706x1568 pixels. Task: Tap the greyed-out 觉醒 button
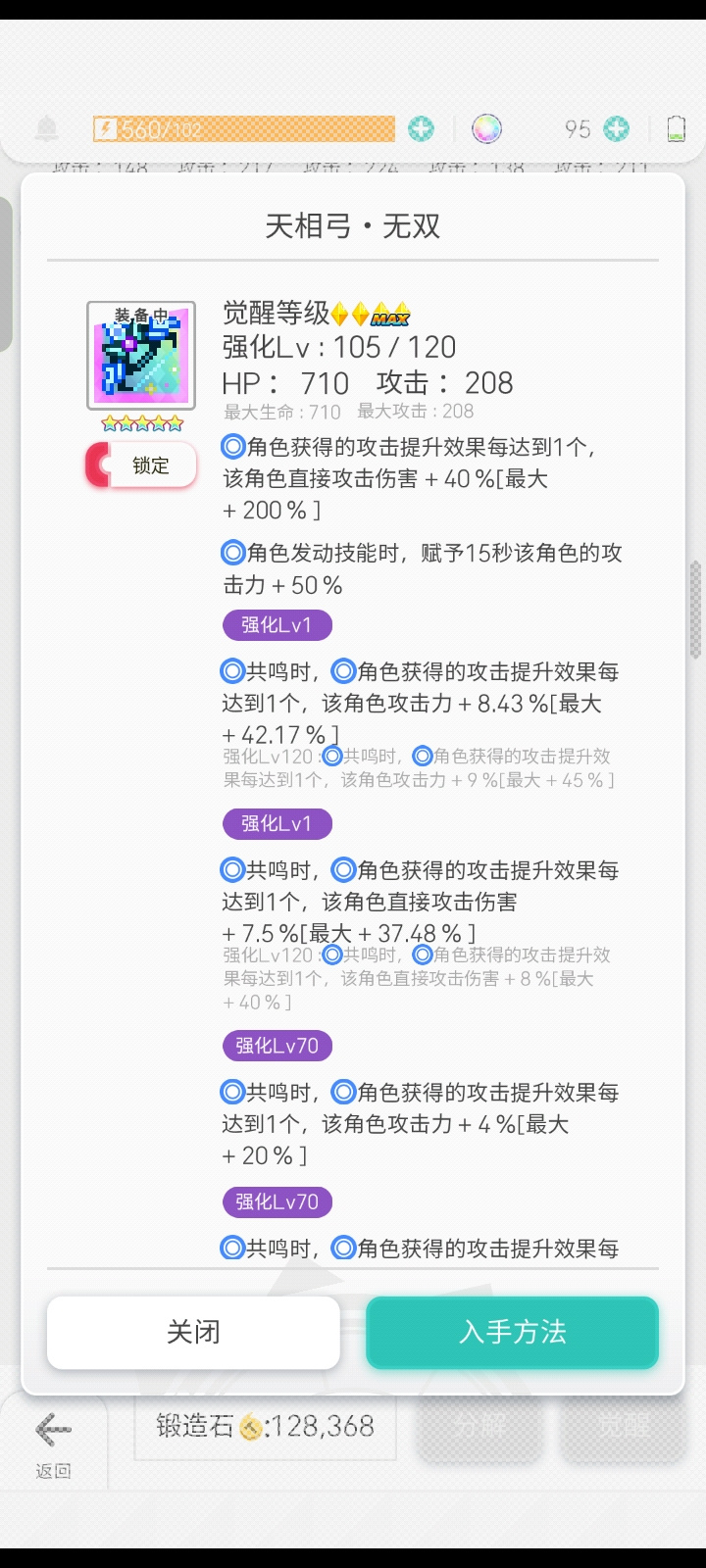pyautogui.click(x=622, y=1426)
